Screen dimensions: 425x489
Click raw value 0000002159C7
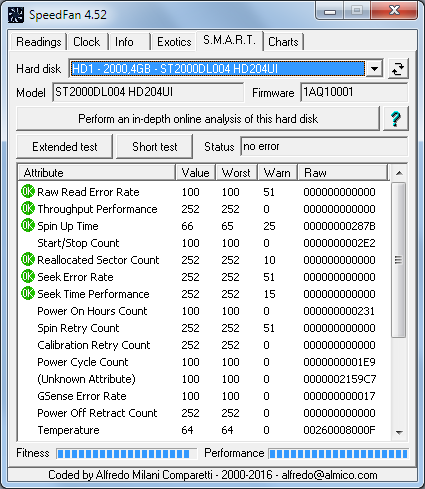tap(340, 379)
